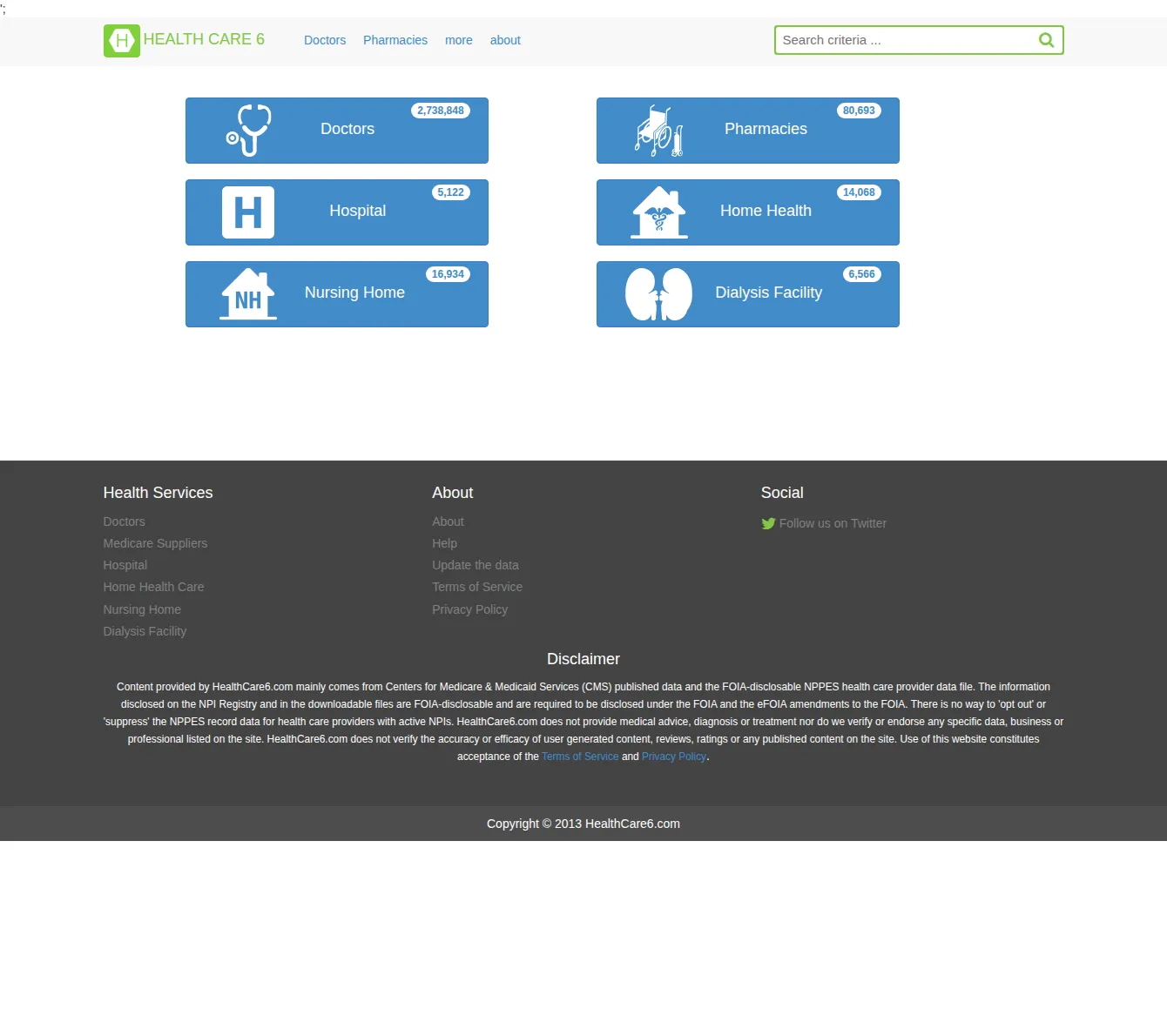This screenshot has width=1167, height=1036.
Task: Click the Twitter bird icon in footer
Action: [768, 523]
